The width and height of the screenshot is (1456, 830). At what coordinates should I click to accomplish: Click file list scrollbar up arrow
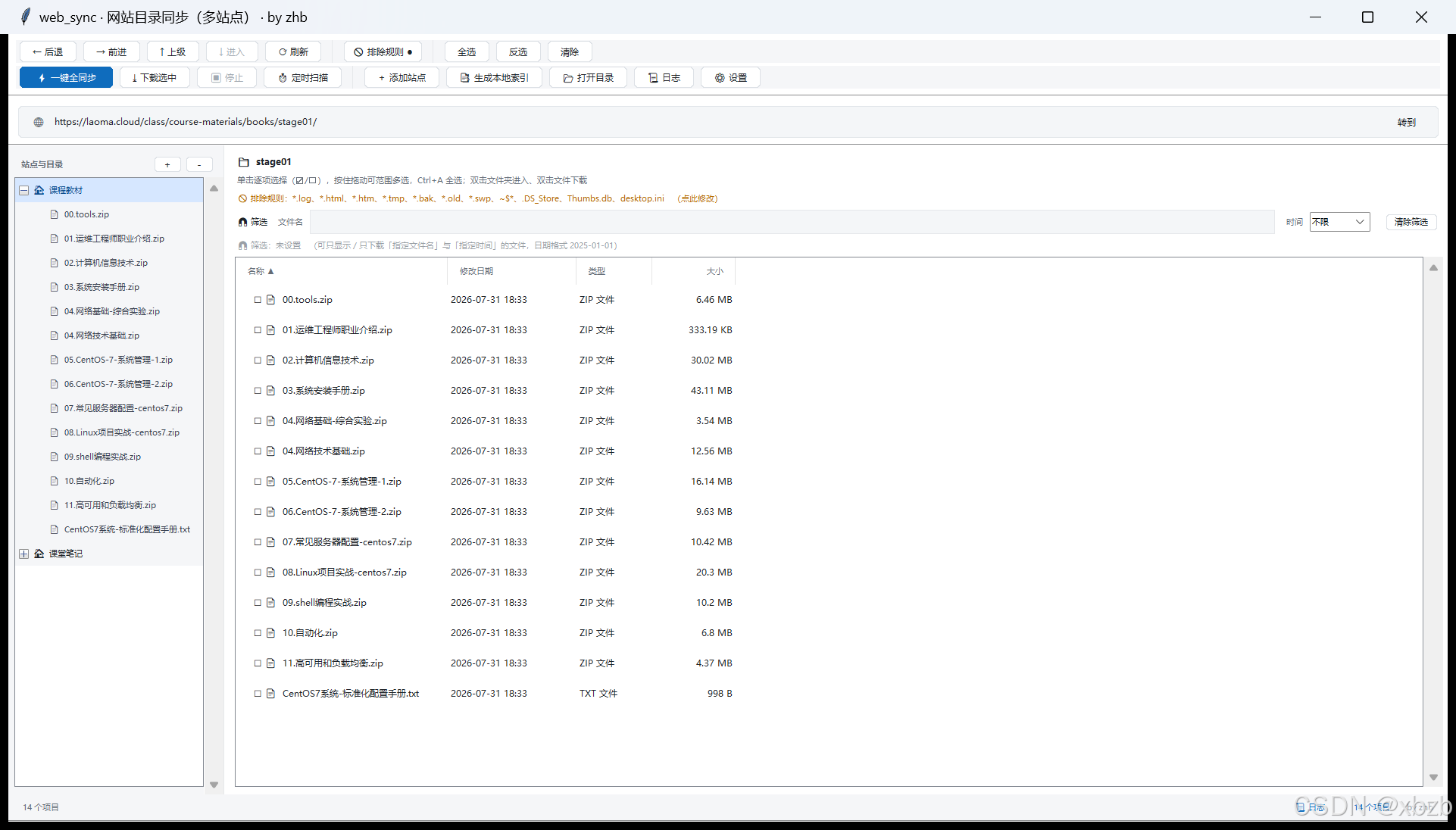pyautogui.click(x=1433, y=268)
